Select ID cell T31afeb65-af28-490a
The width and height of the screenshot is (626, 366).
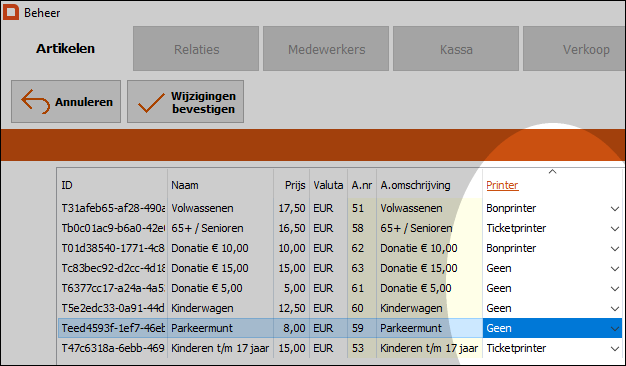click(113, 208)
